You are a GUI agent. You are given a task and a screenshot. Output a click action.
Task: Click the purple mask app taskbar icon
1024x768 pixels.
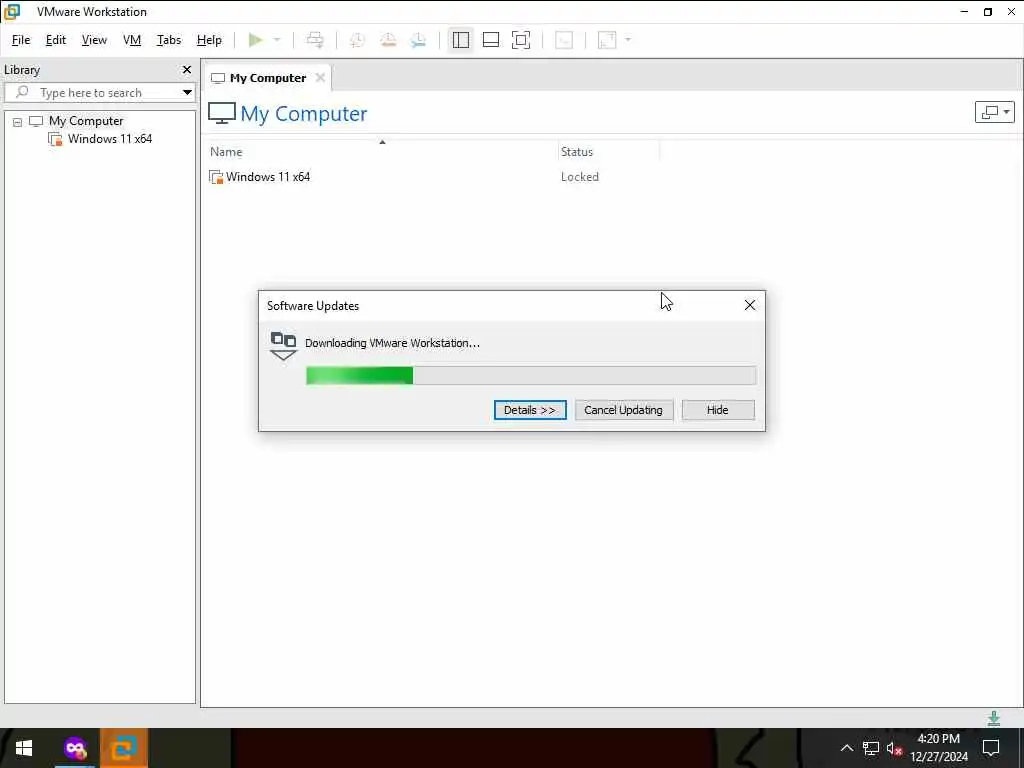click(x=75, y=748)
